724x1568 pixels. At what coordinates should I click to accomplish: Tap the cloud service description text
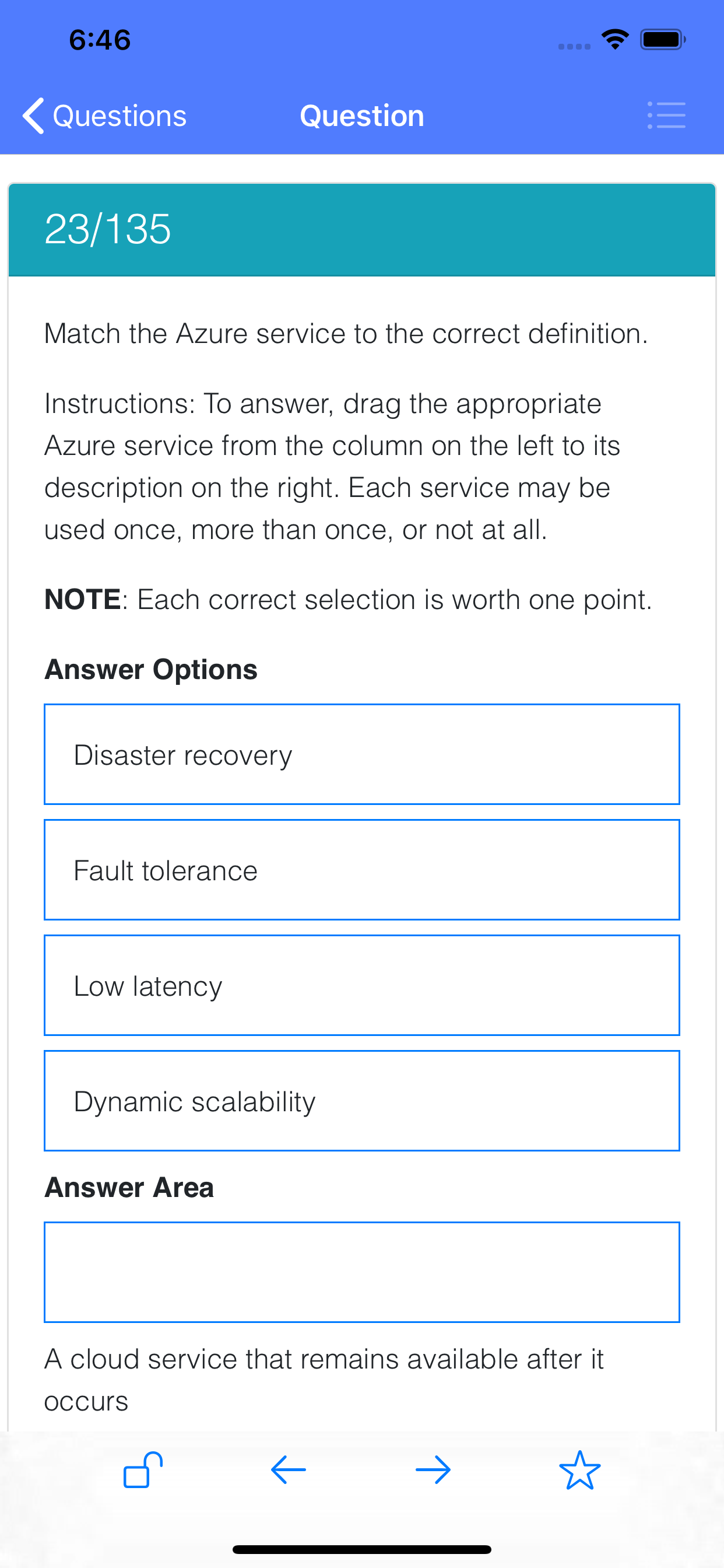[324, 1380]
